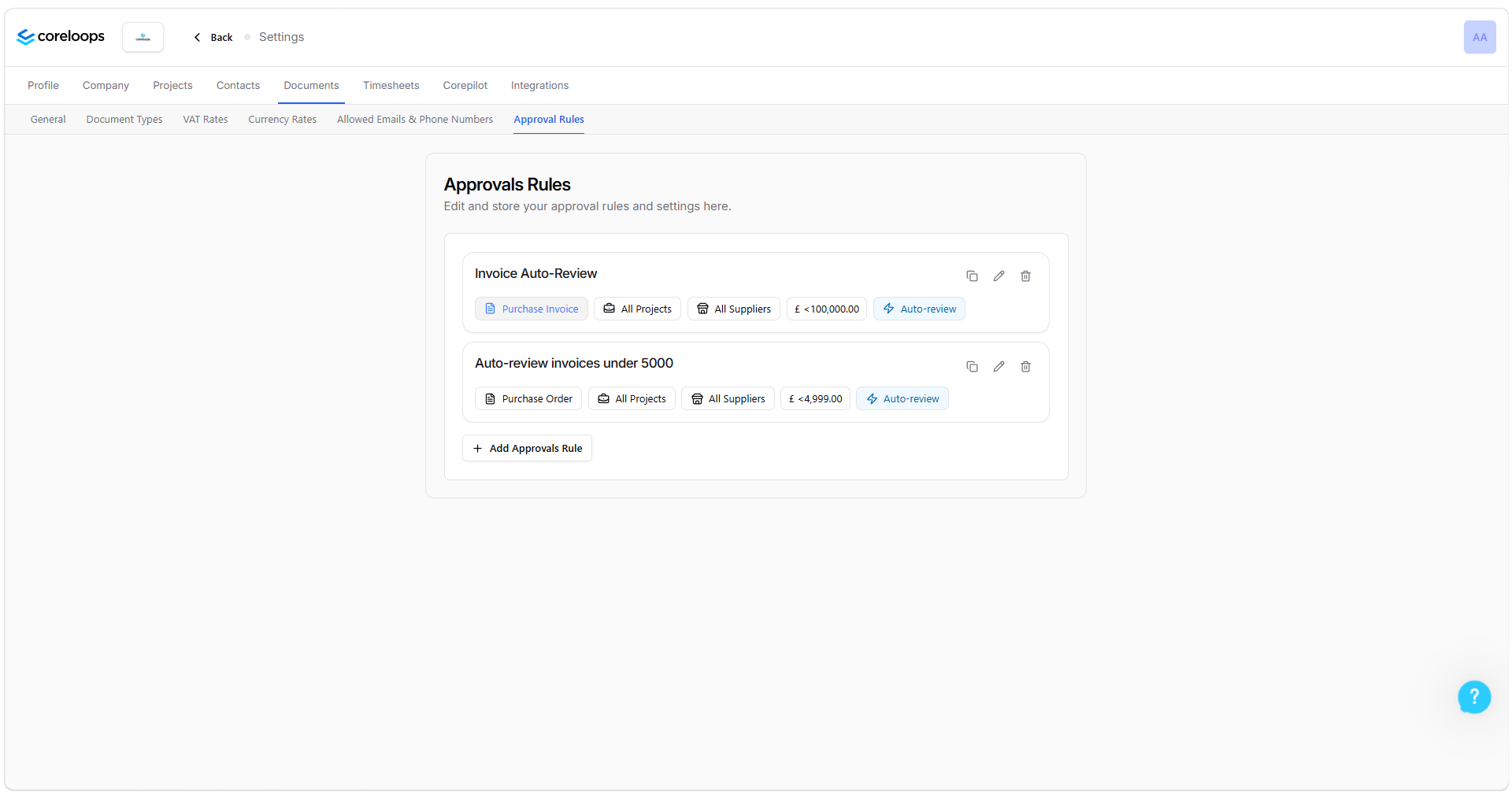Delete the Auto-review invoices under 5000 rule

1025,367
